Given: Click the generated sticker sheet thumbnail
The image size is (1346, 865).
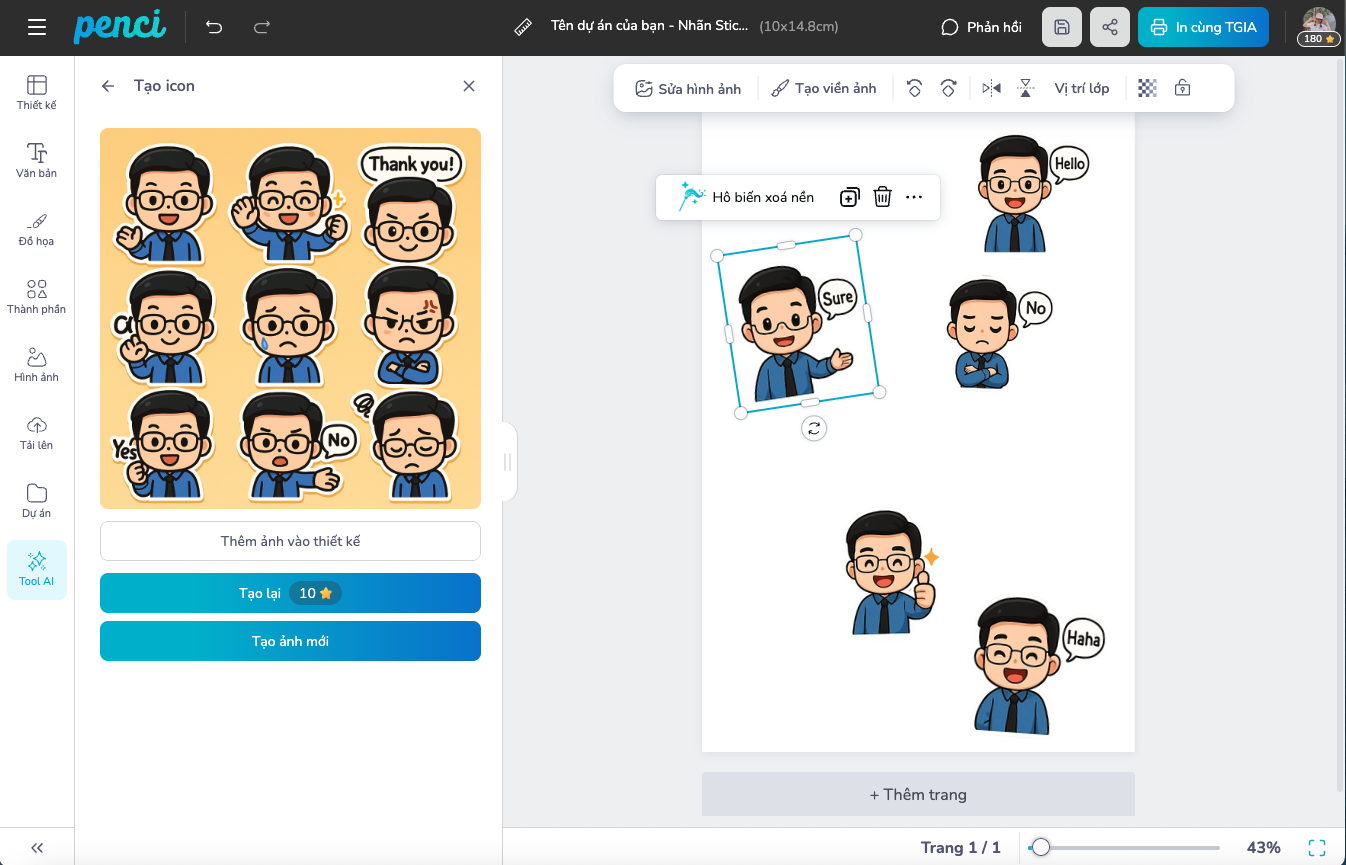Looking at the screenshot, I should pos(290,318).
